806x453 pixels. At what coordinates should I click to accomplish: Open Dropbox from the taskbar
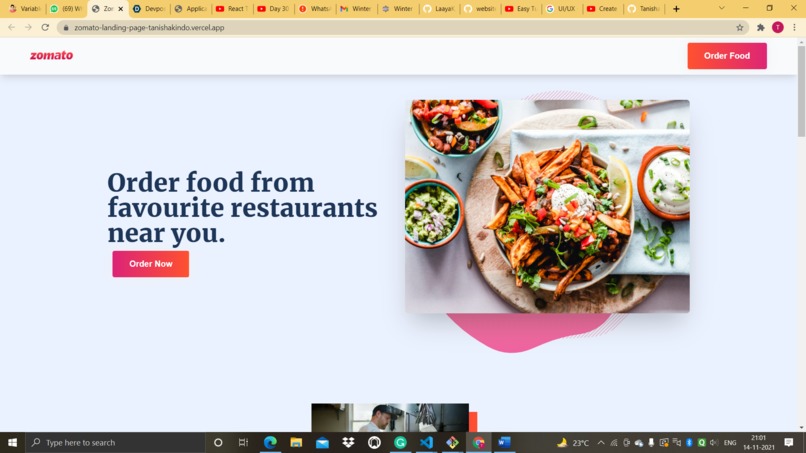point(348,442)
